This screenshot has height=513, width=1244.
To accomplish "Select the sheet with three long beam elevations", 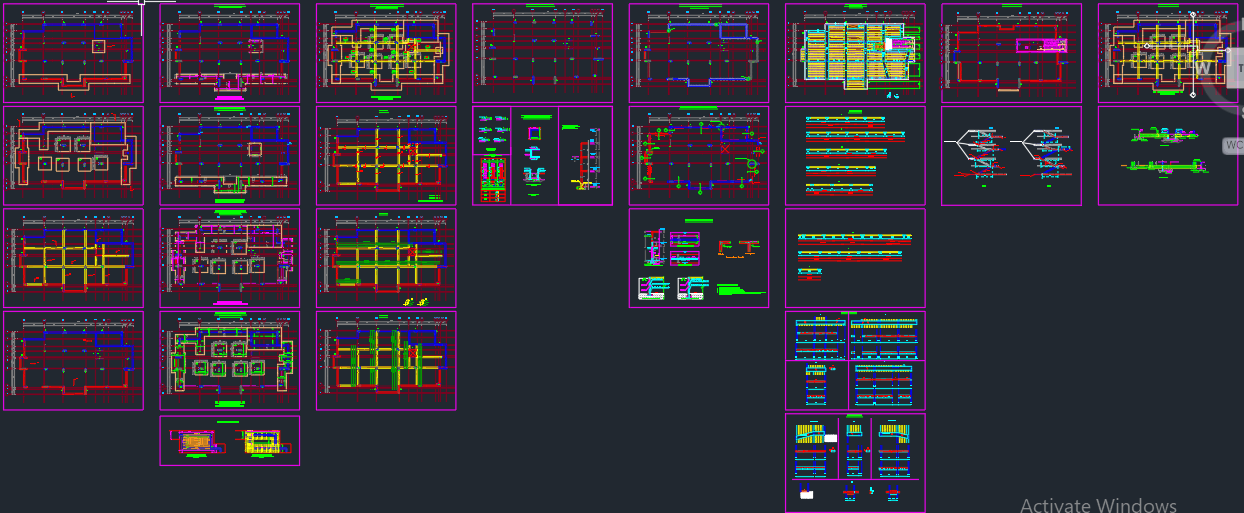I will [x=855, y=257].
